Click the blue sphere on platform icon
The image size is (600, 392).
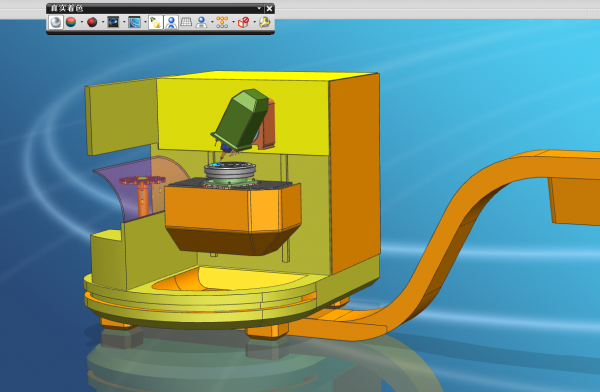point(201,22)
